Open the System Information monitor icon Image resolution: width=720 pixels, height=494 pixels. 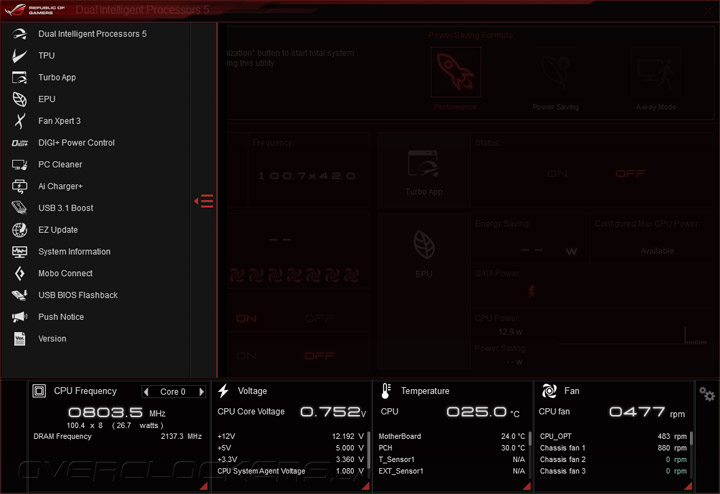(x=19, y=251)
